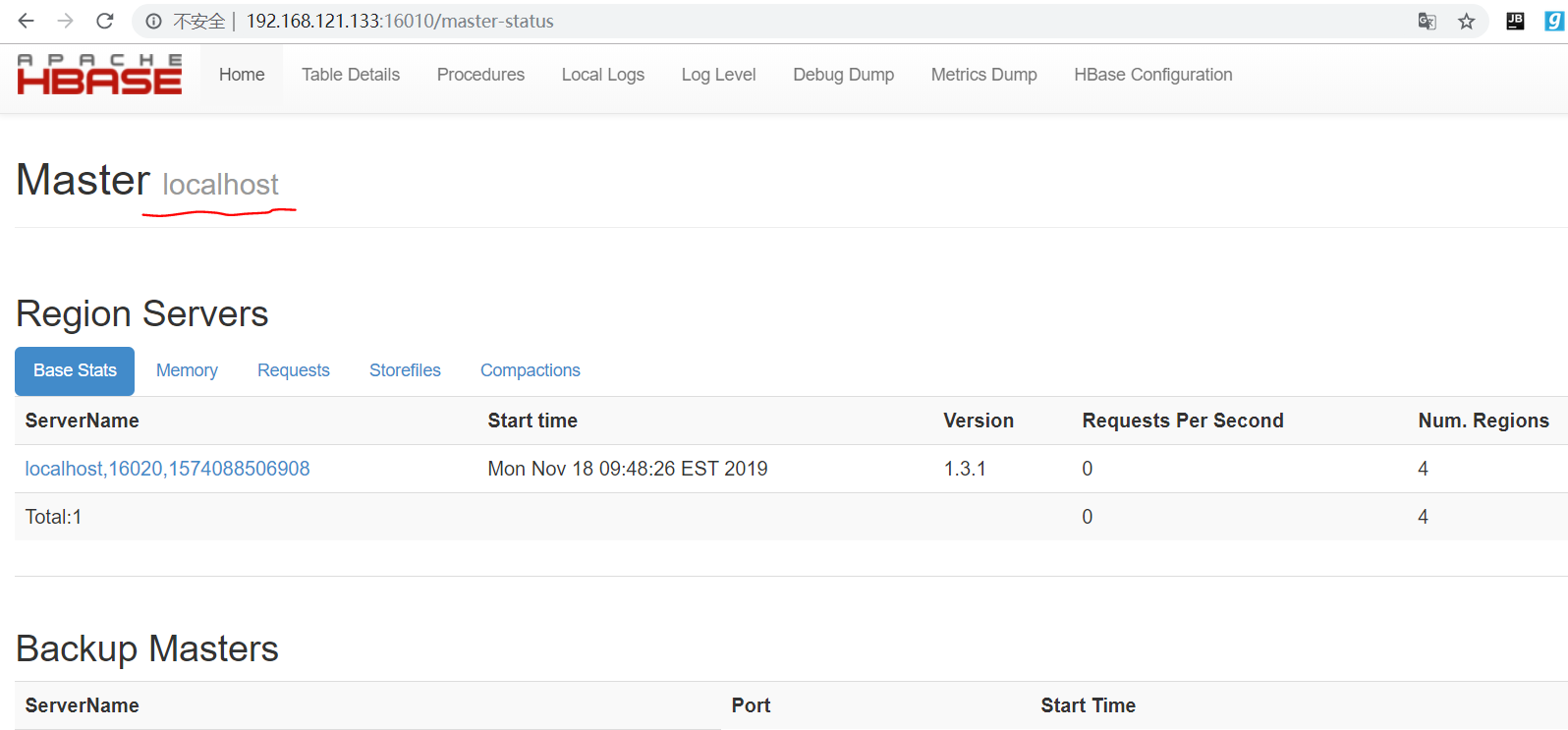Image resolution: width=1568 pixels, height=730 pixels.
Task: Click the Requests Per Second header
Action: tap(1183, 421)
